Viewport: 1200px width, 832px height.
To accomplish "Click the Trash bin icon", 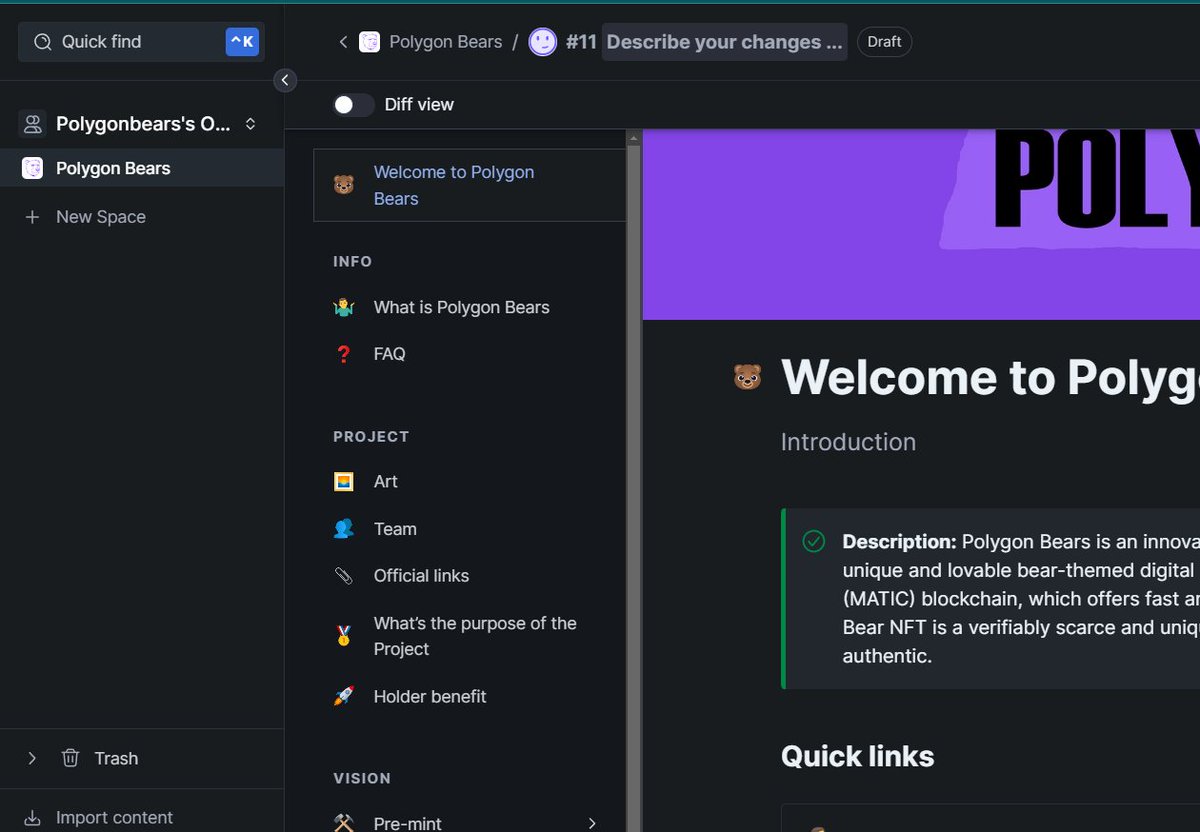I will (70, 758).
